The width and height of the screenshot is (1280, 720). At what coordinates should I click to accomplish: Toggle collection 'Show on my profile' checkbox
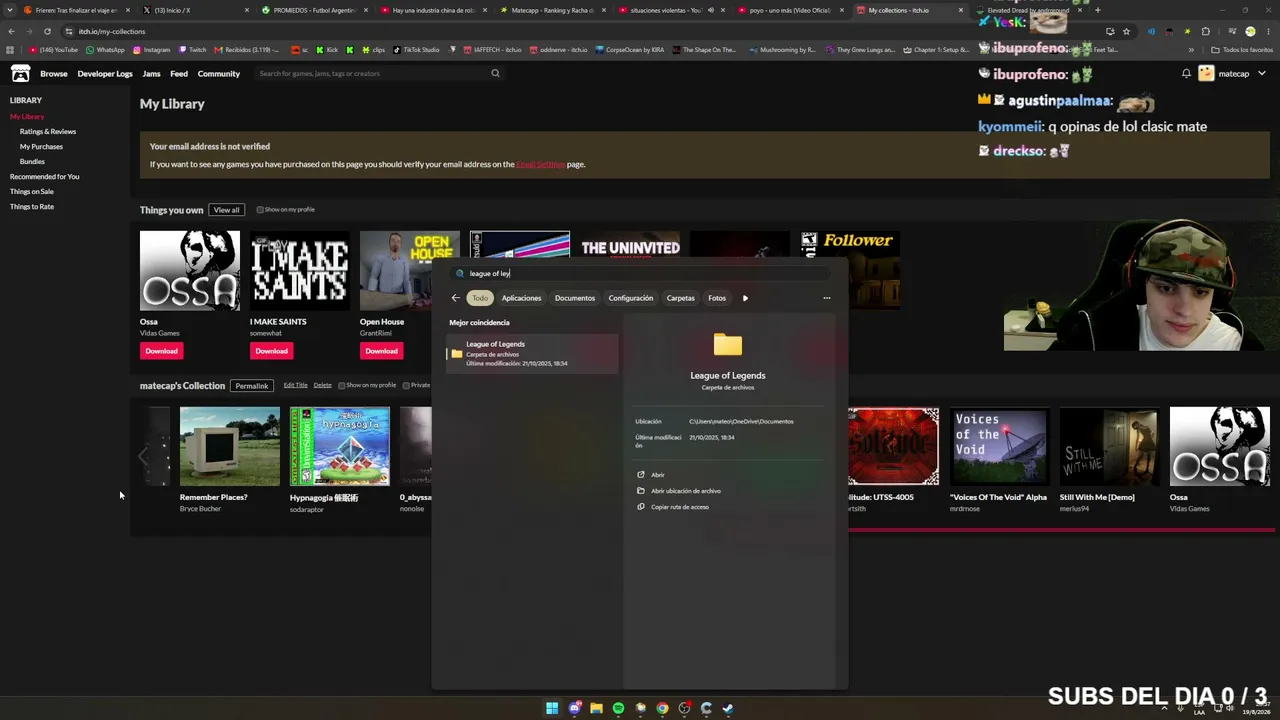(342, 385)
